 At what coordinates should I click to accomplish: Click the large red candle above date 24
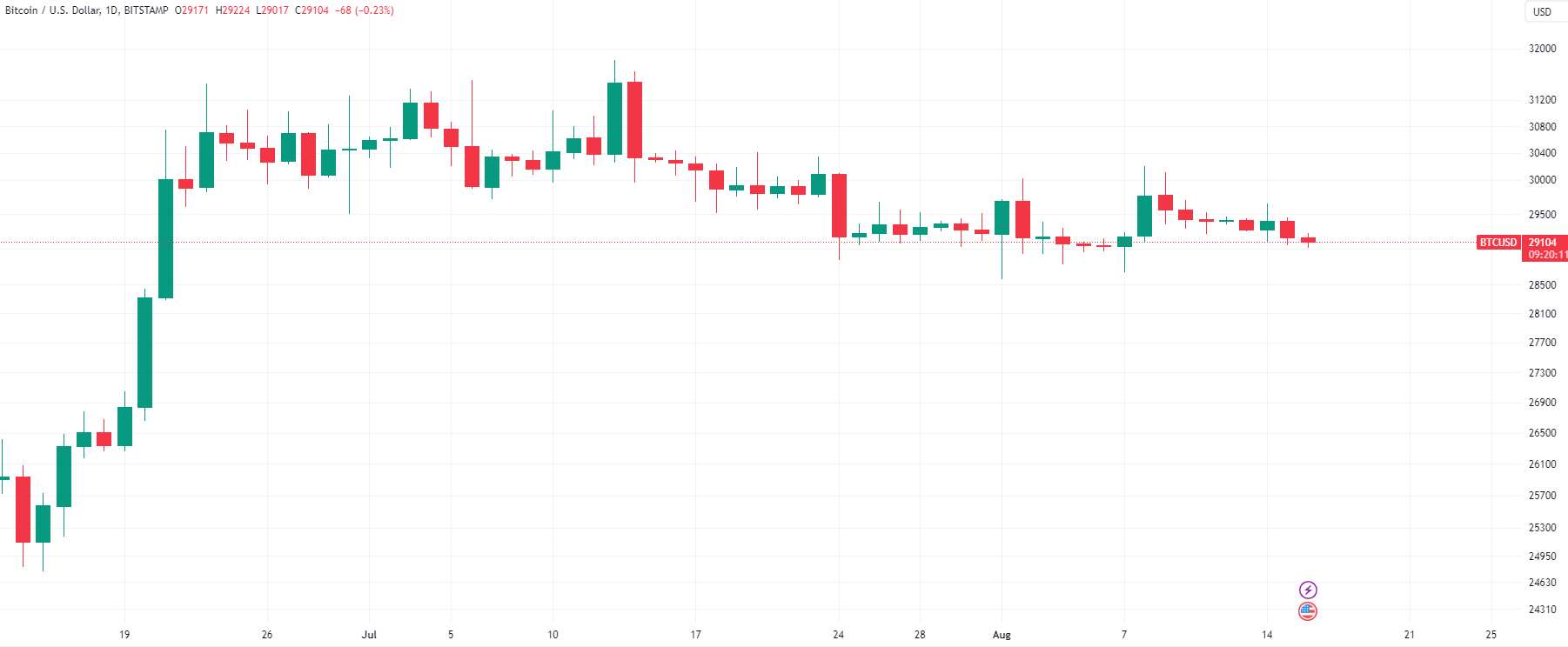point(839,205)
